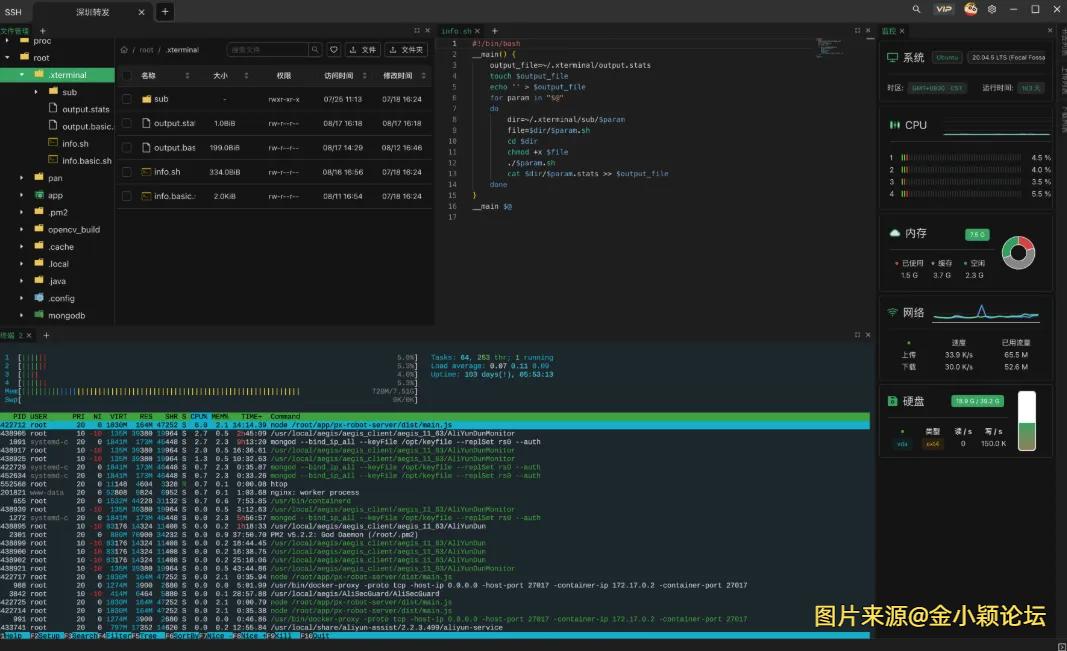Expand the sub folder in file tree
Viewport: 1067px width, 651px height.
[x=37, y=92]
